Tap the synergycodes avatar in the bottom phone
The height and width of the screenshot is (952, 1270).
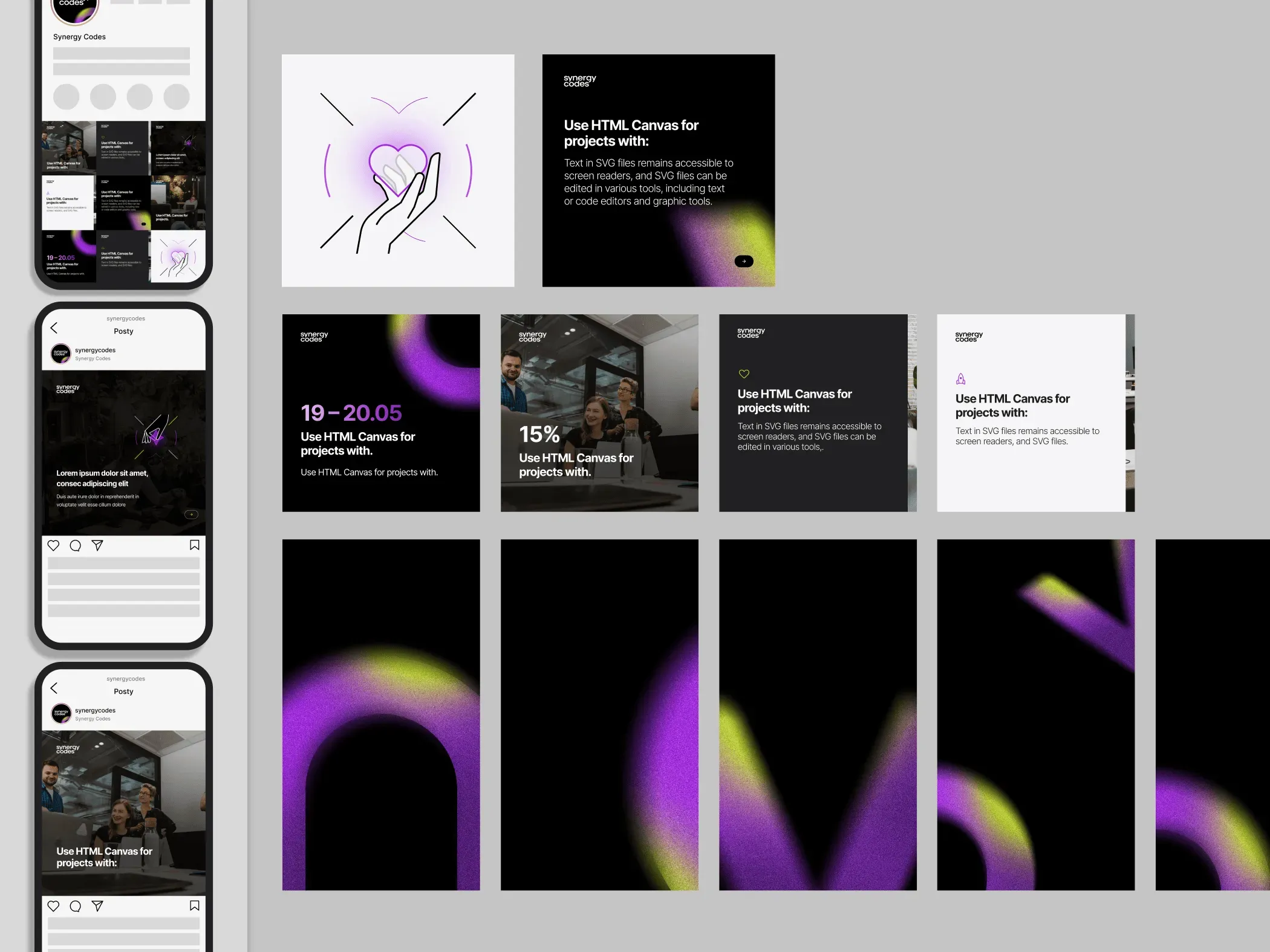61,714
